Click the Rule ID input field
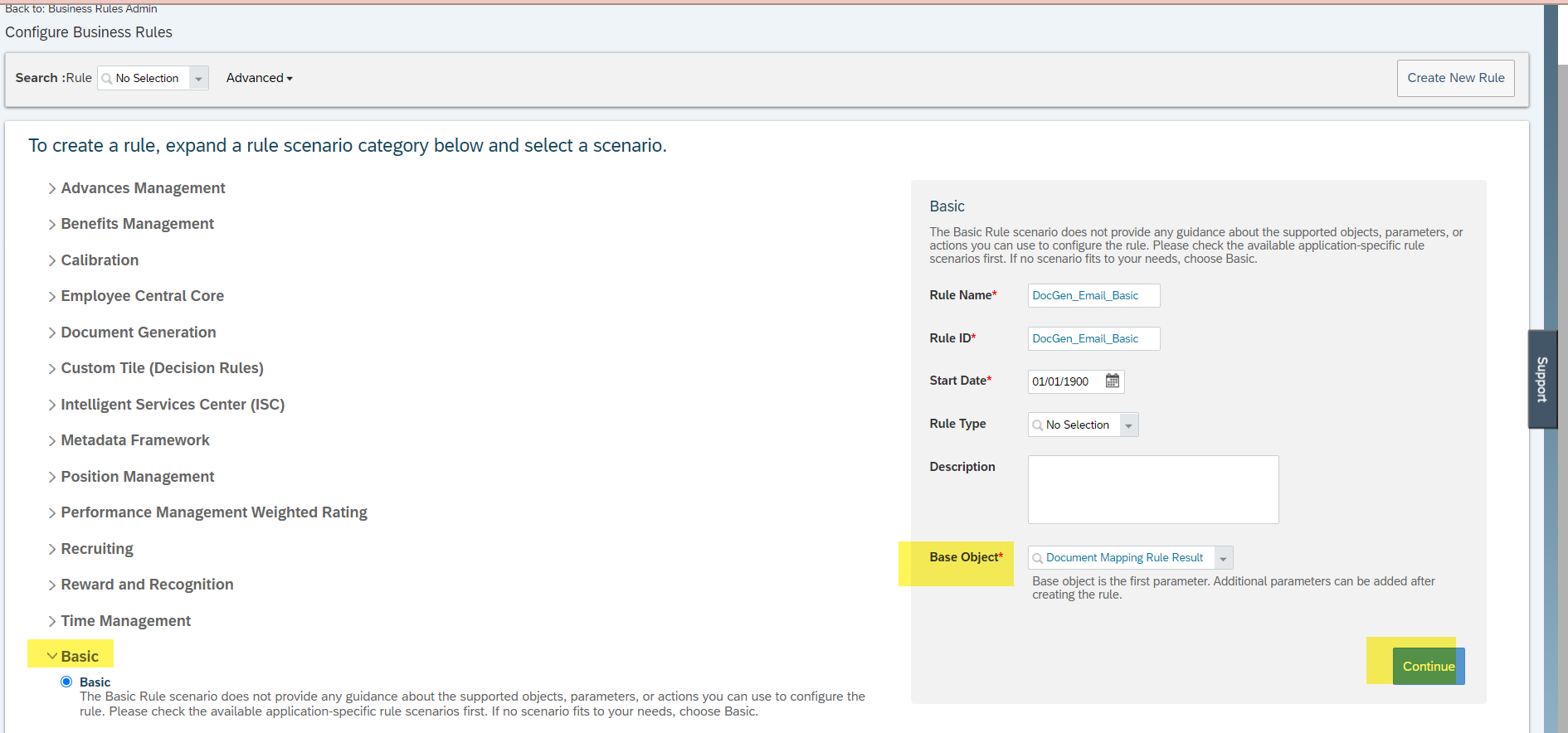1568x733 pixels. 1093,338
